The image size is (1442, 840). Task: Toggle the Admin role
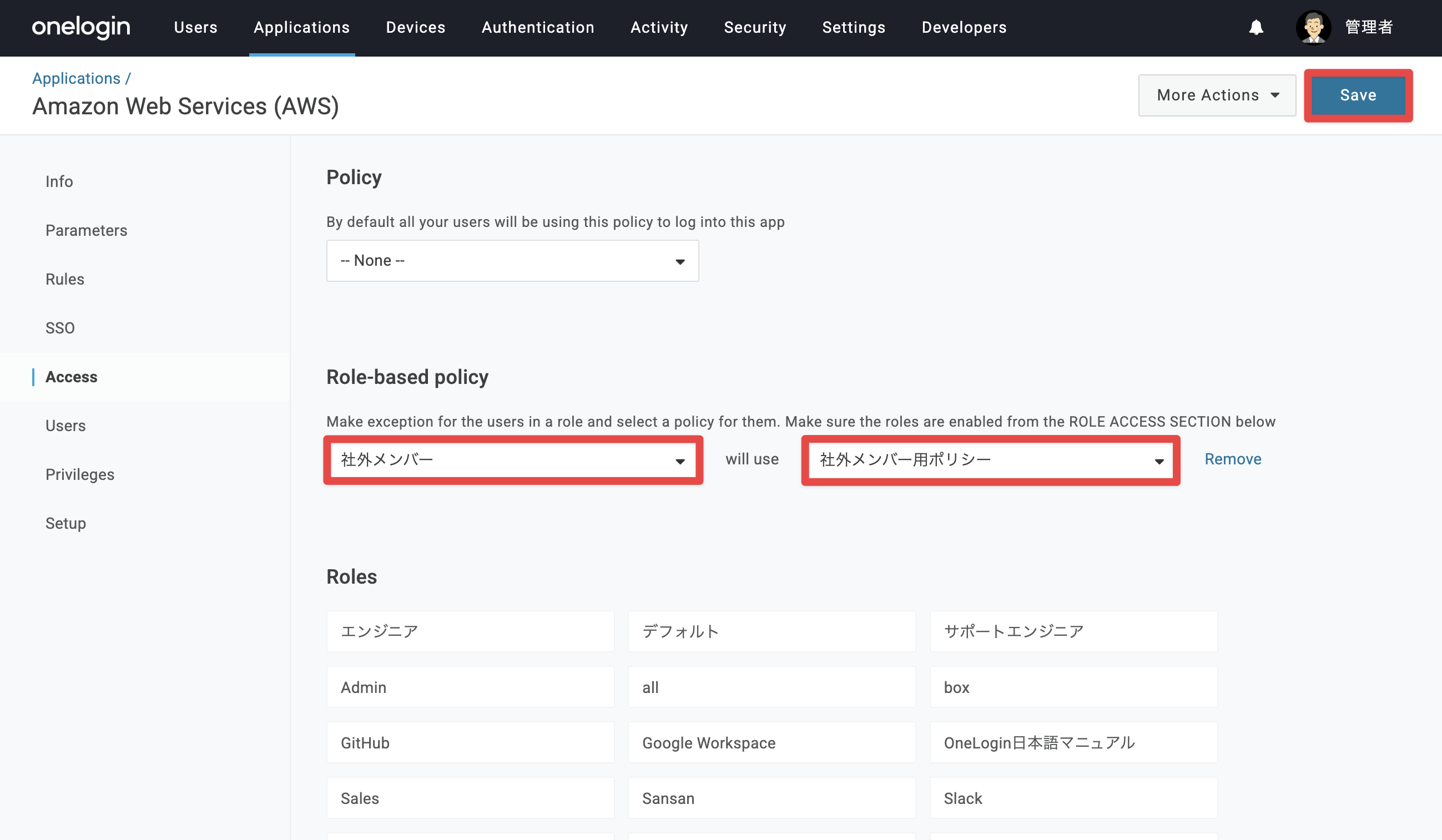tap(470, 687)
